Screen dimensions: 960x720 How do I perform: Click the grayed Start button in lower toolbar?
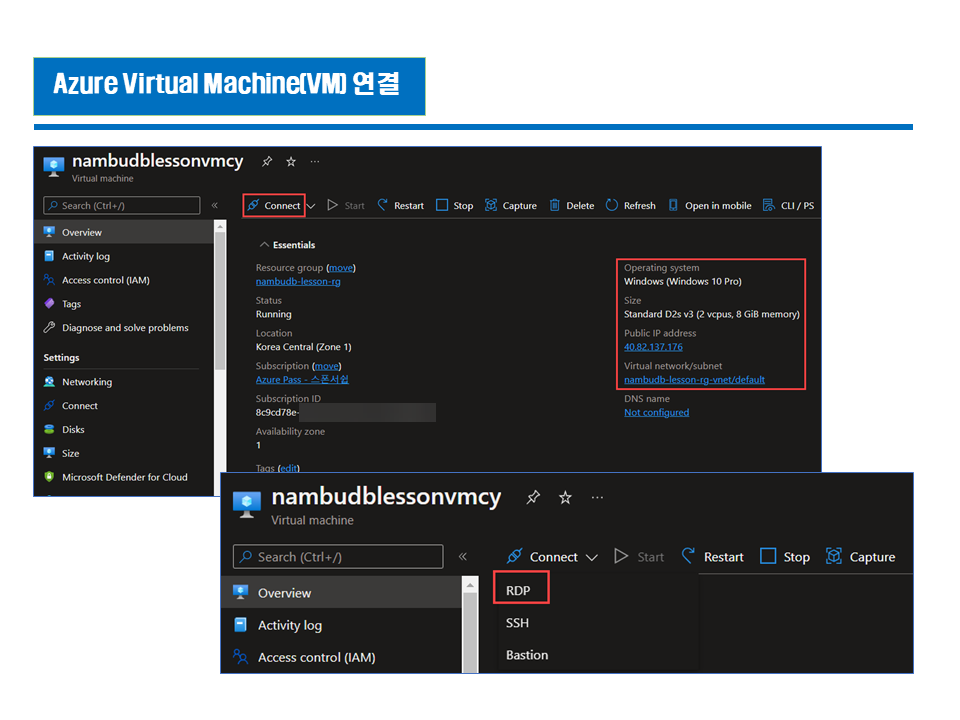[639, 557]
